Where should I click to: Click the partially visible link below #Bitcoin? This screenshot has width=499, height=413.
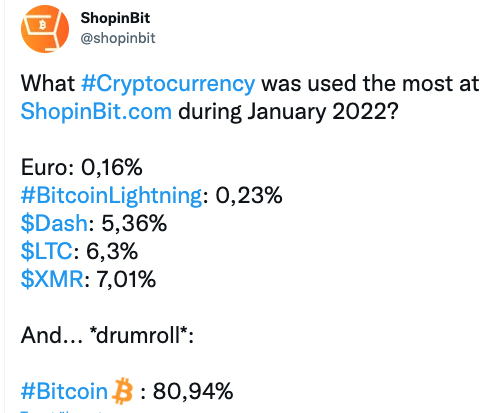tap(62, 412)
